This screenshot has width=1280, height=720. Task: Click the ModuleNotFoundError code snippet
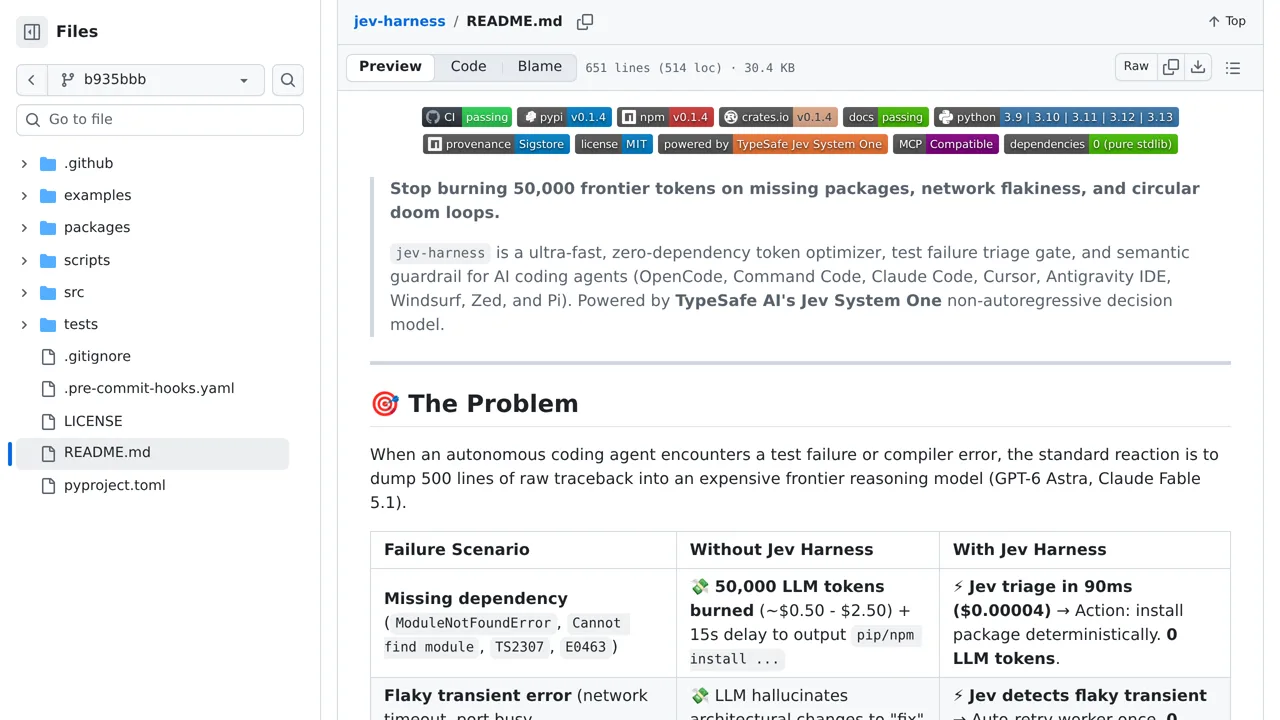click(x=473, y=623)
